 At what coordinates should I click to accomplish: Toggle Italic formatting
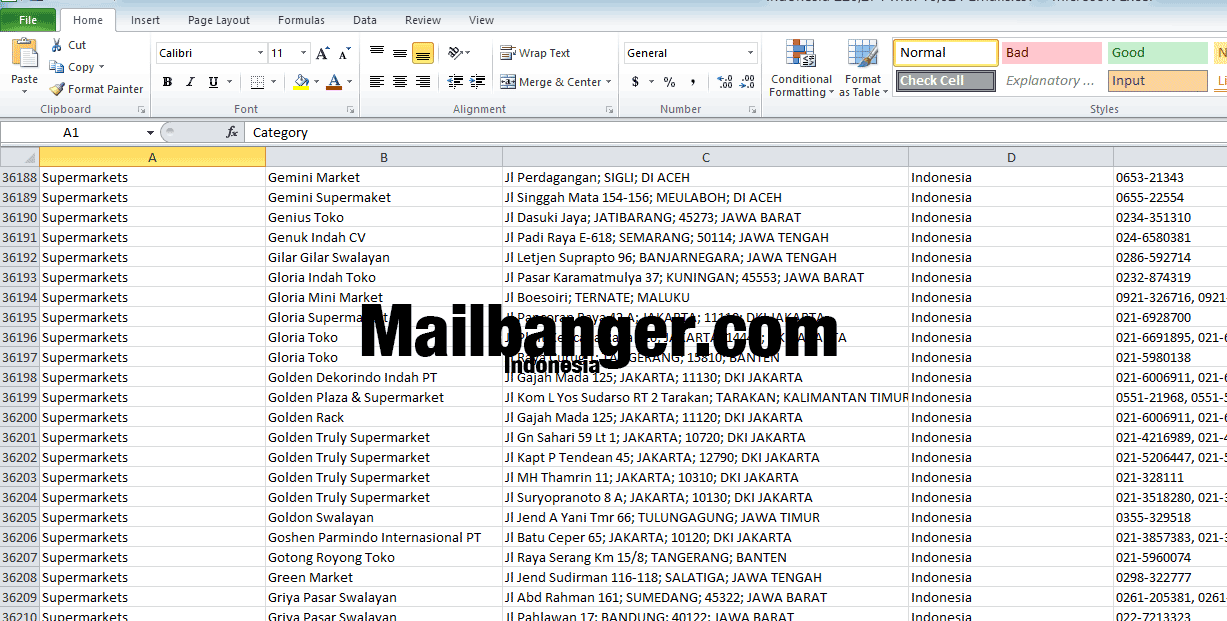(190, 82)
